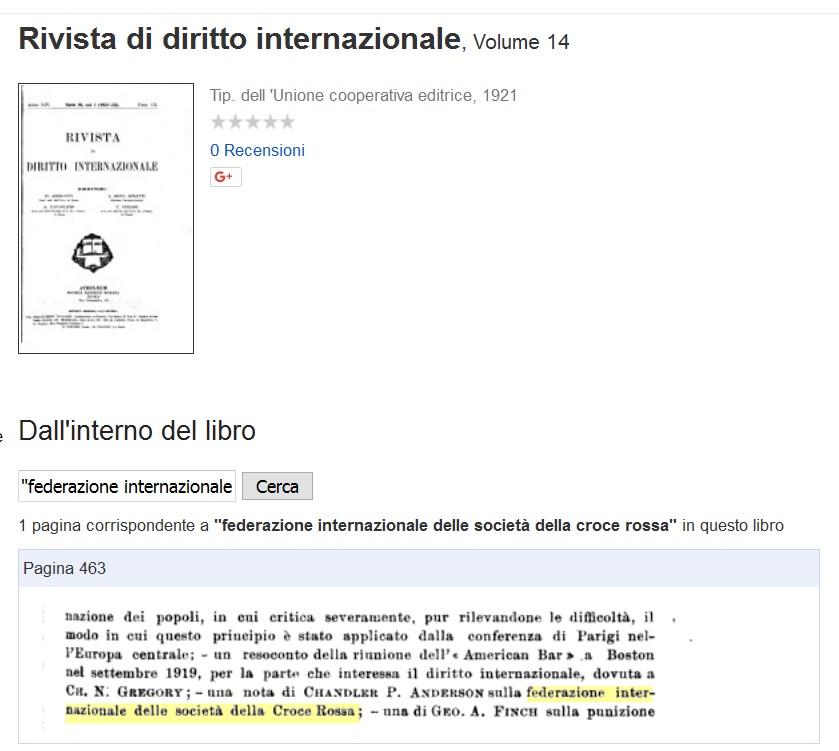Click the book title Rivista di diritto internazionale

[x=240, y=40]
